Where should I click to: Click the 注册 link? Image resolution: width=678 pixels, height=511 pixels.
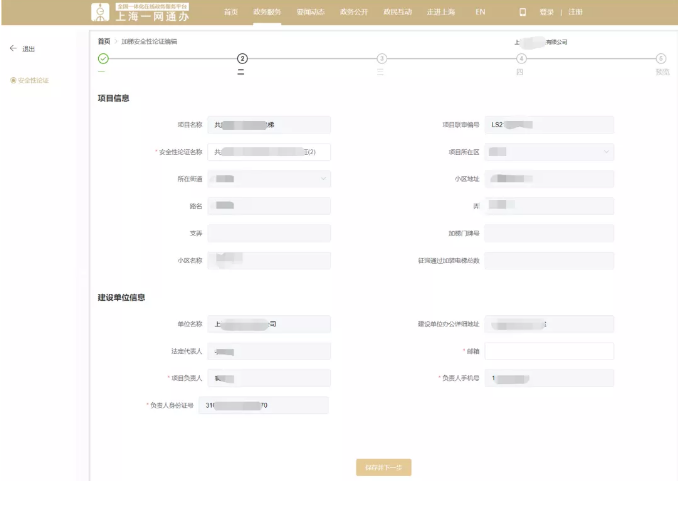coord(574,12)
